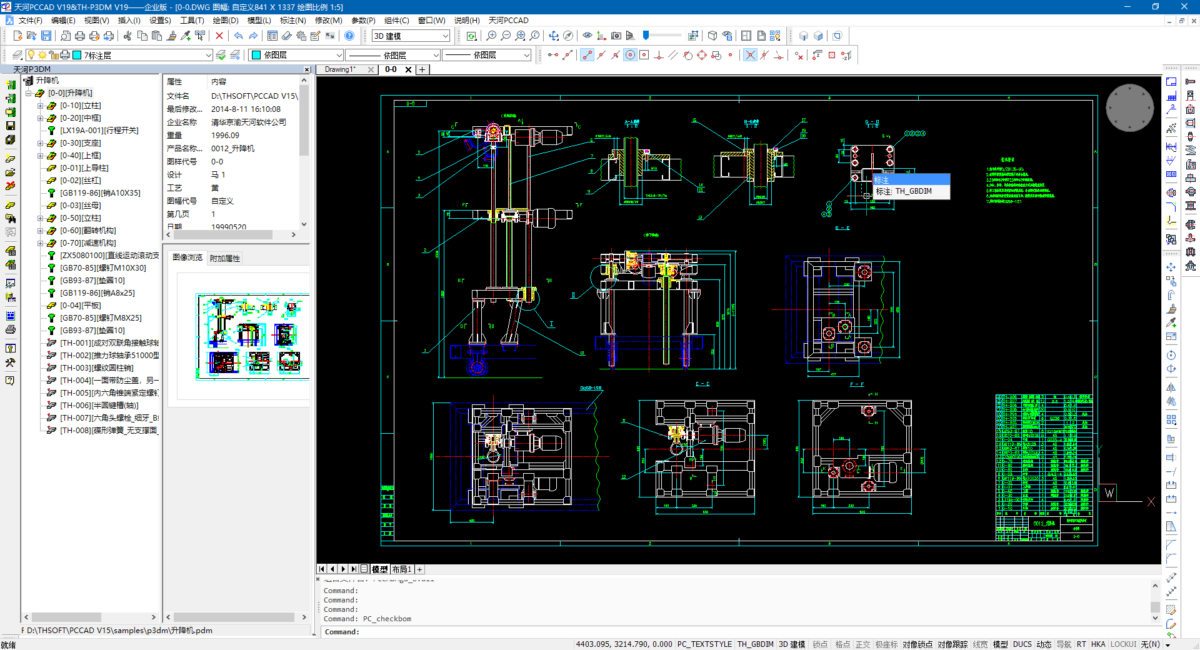The height and width of the screenshot is (650, 1200).
Task: Click the 布局1 layout tab
Action: (x=401, y=568)
